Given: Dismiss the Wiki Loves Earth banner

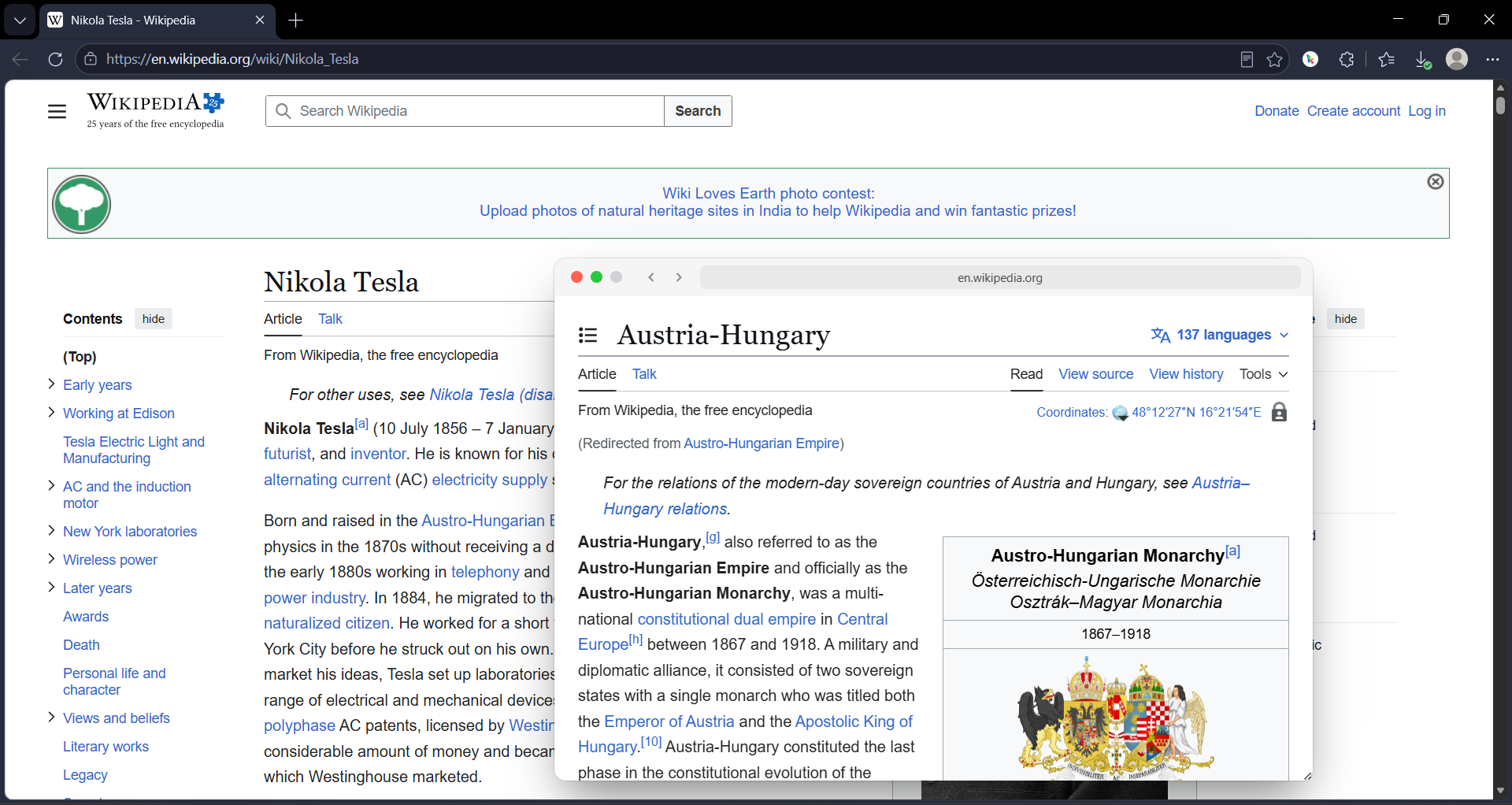Looking at the screenshot, I should pos(1436,182).
